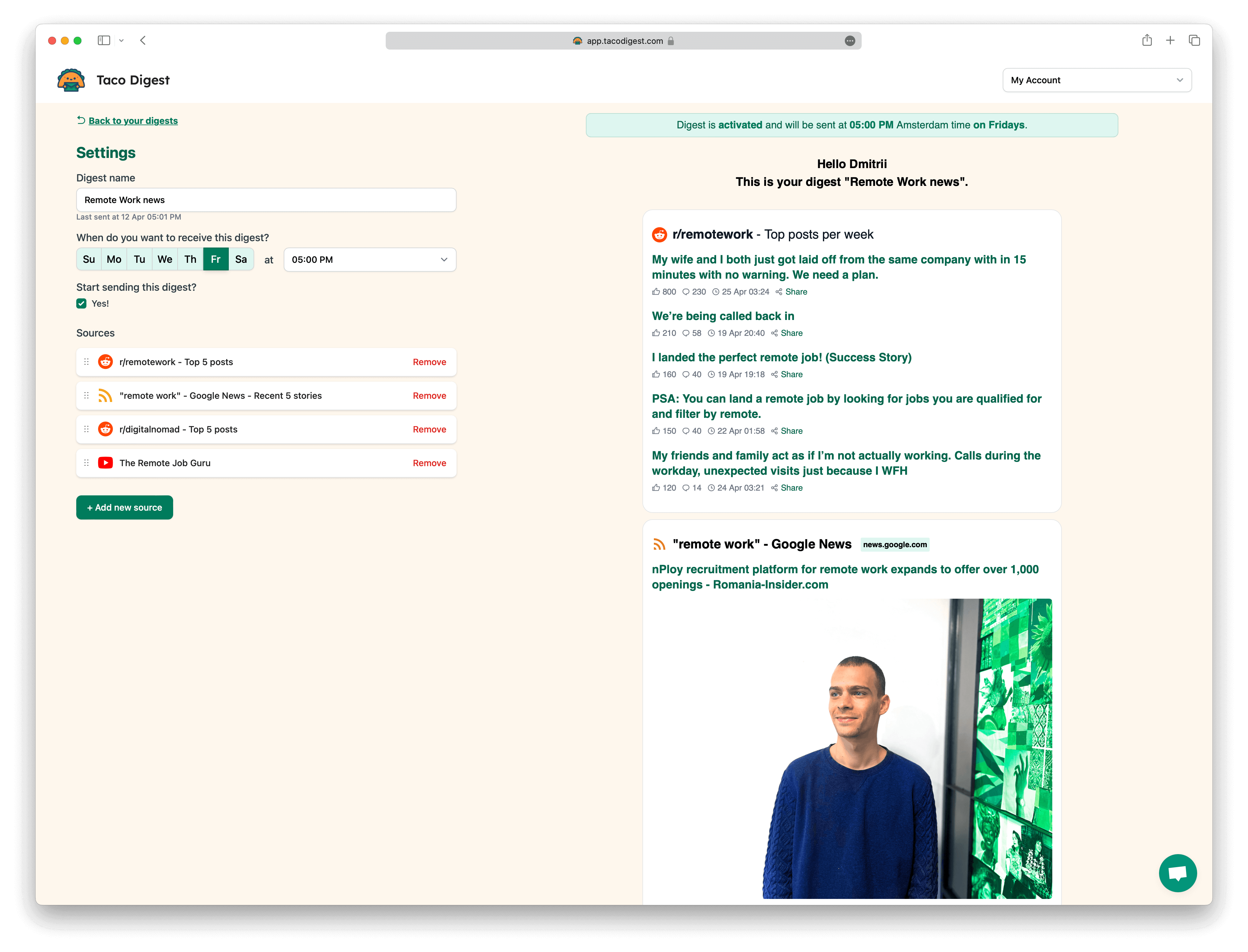Toggle the Mo weekday button
Image resolution: width=1248 pixels, height=952 pixels.
point(114,260)
